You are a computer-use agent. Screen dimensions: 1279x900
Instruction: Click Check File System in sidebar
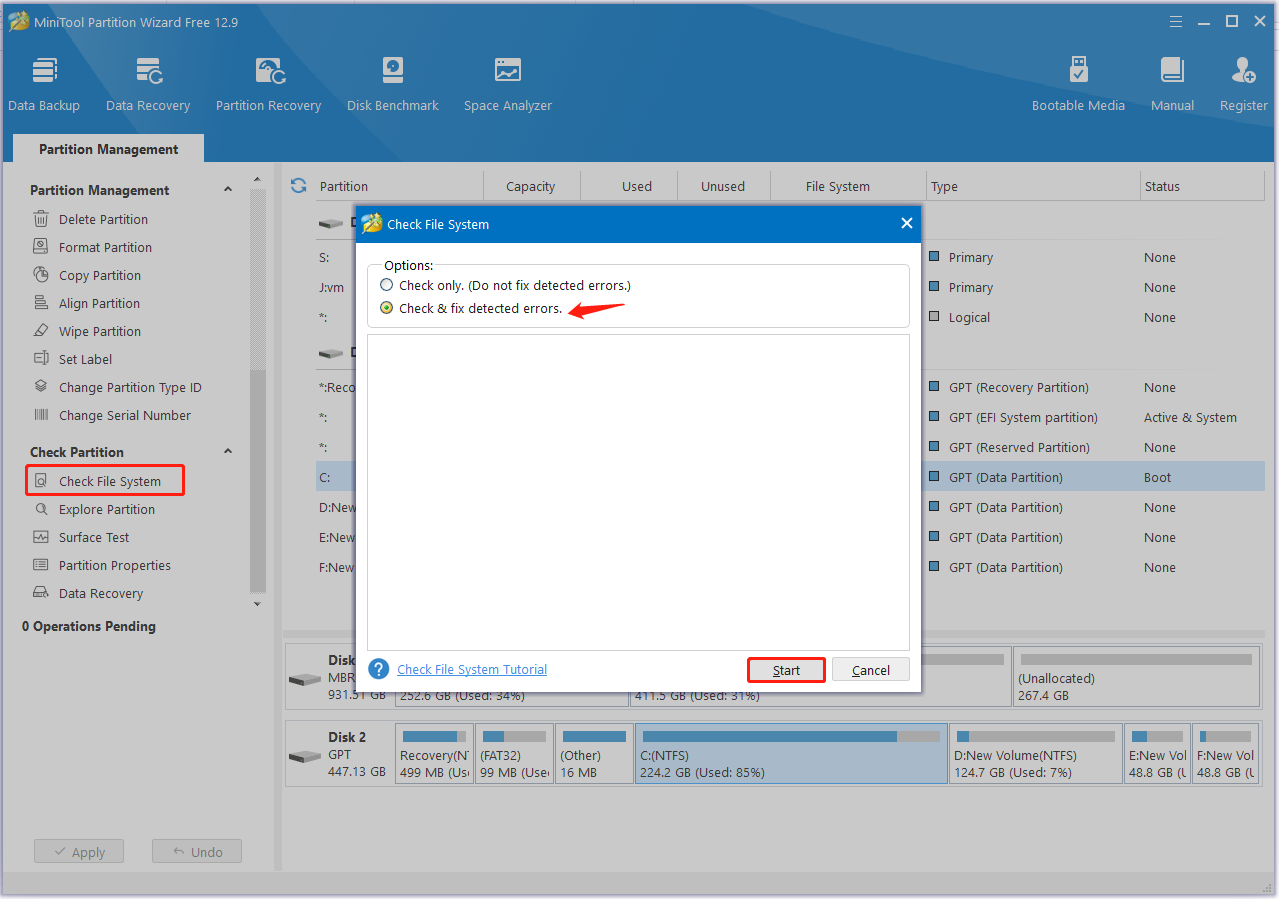coord(106,481)
